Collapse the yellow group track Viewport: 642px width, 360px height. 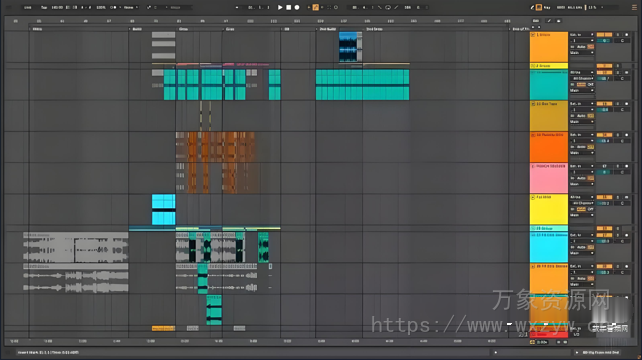[x=533, y=66]
